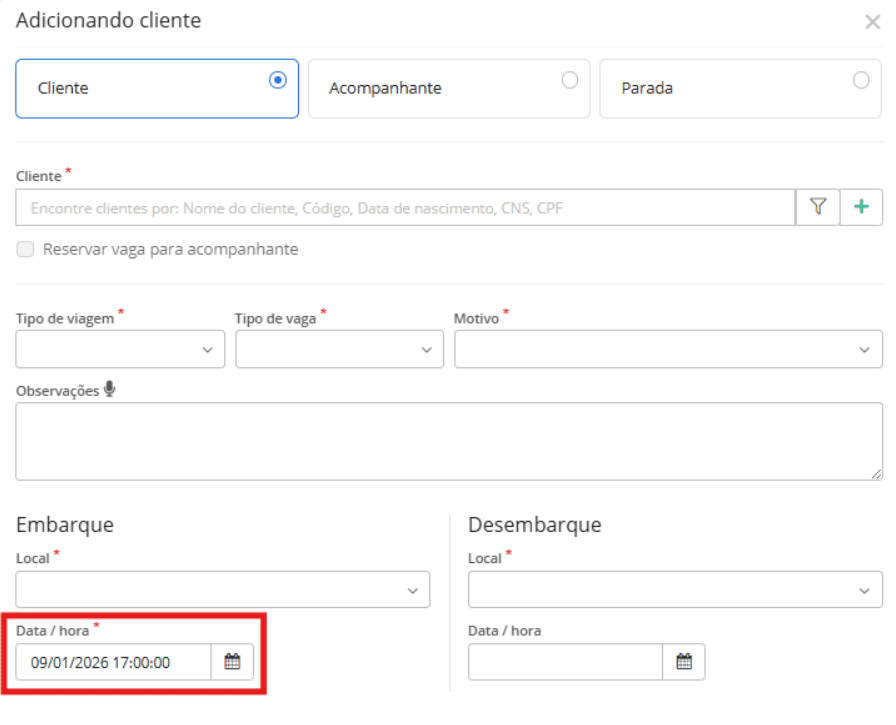Select the Acompanhante radio option

(570, 80)
